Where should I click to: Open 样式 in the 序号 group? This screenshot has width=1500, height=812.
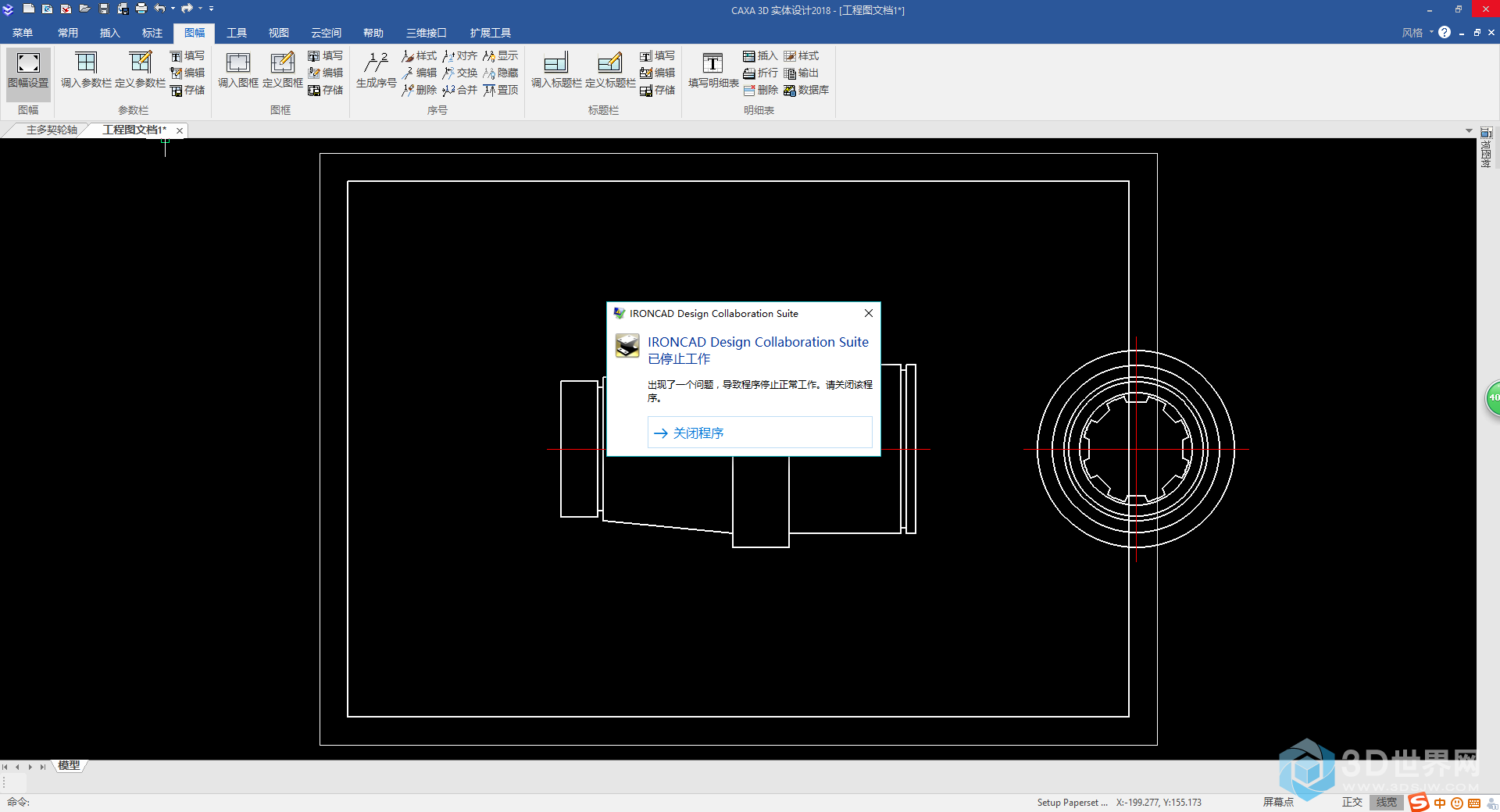pyautogui.click(x=420, y=56)
